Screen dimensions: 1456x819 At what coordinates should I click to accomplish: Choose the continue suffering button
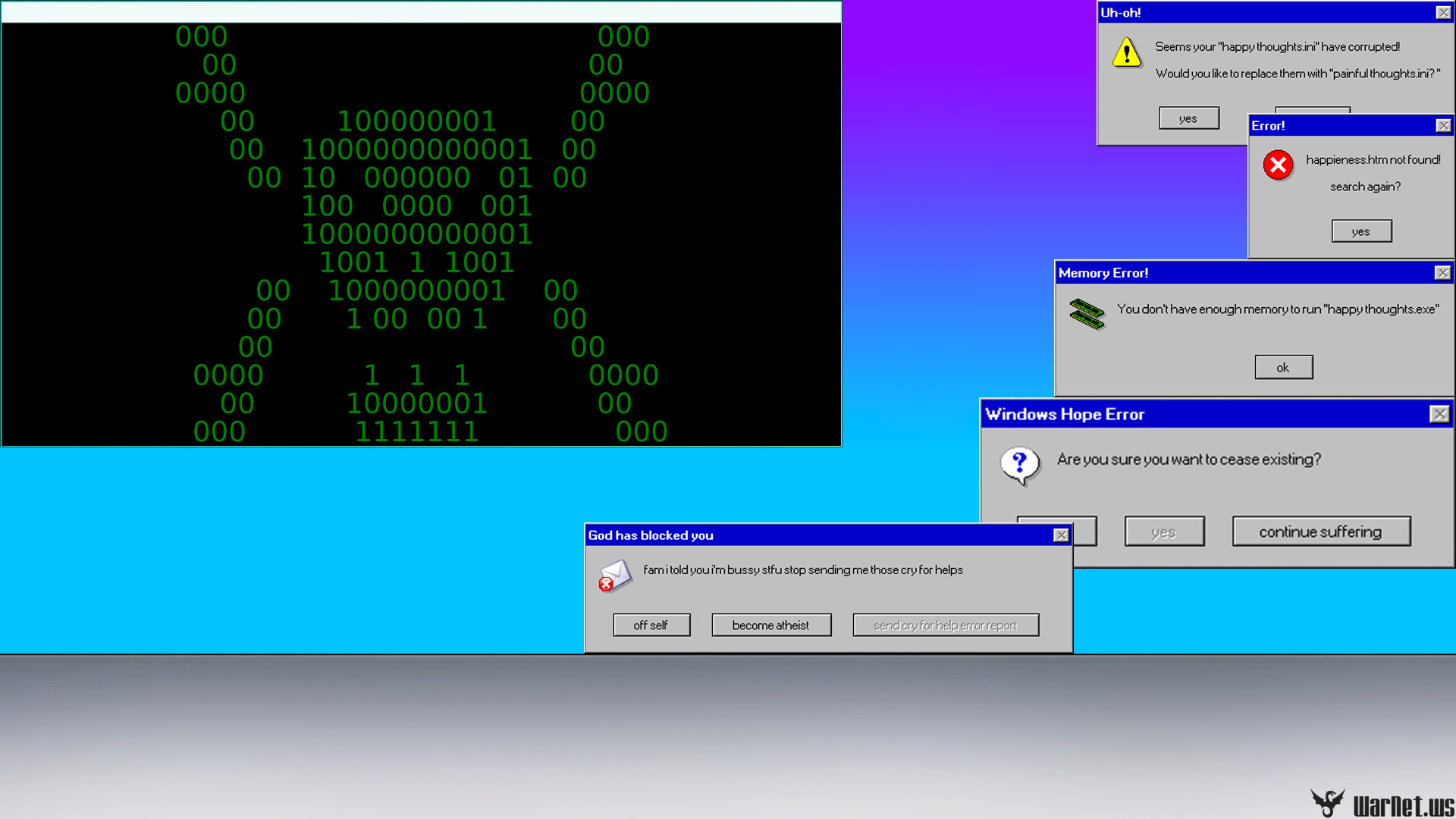tap(1320, 532)
